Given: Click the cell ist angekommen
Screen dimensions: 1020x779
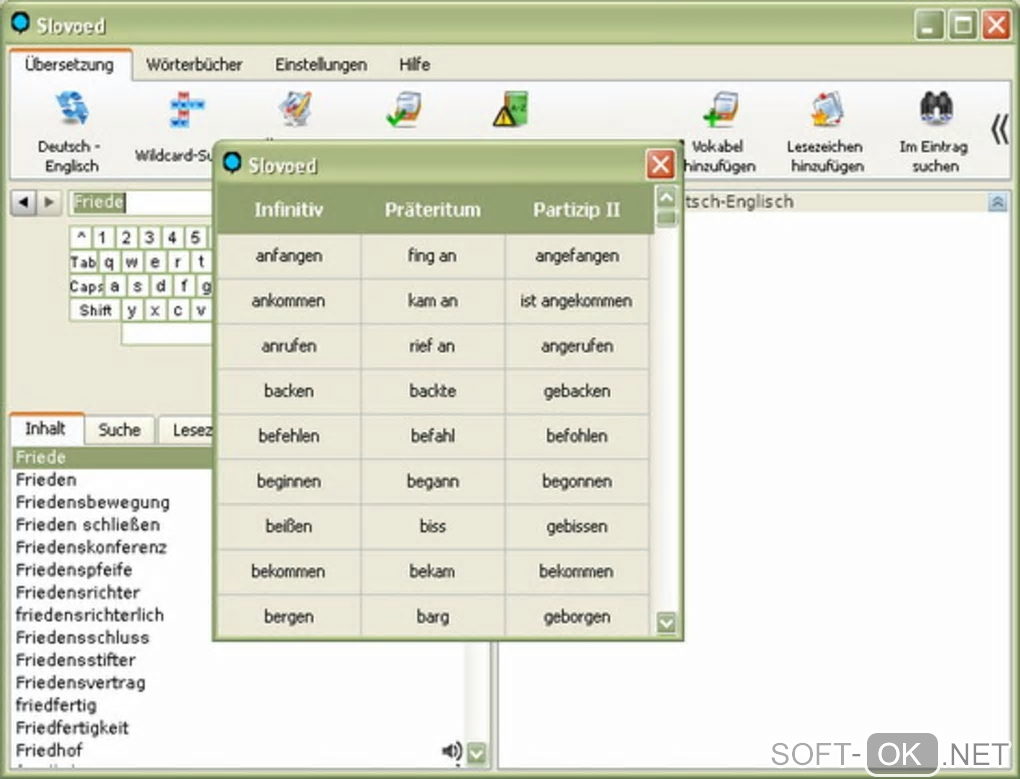Looking at the screenshot, I should 577,301.
